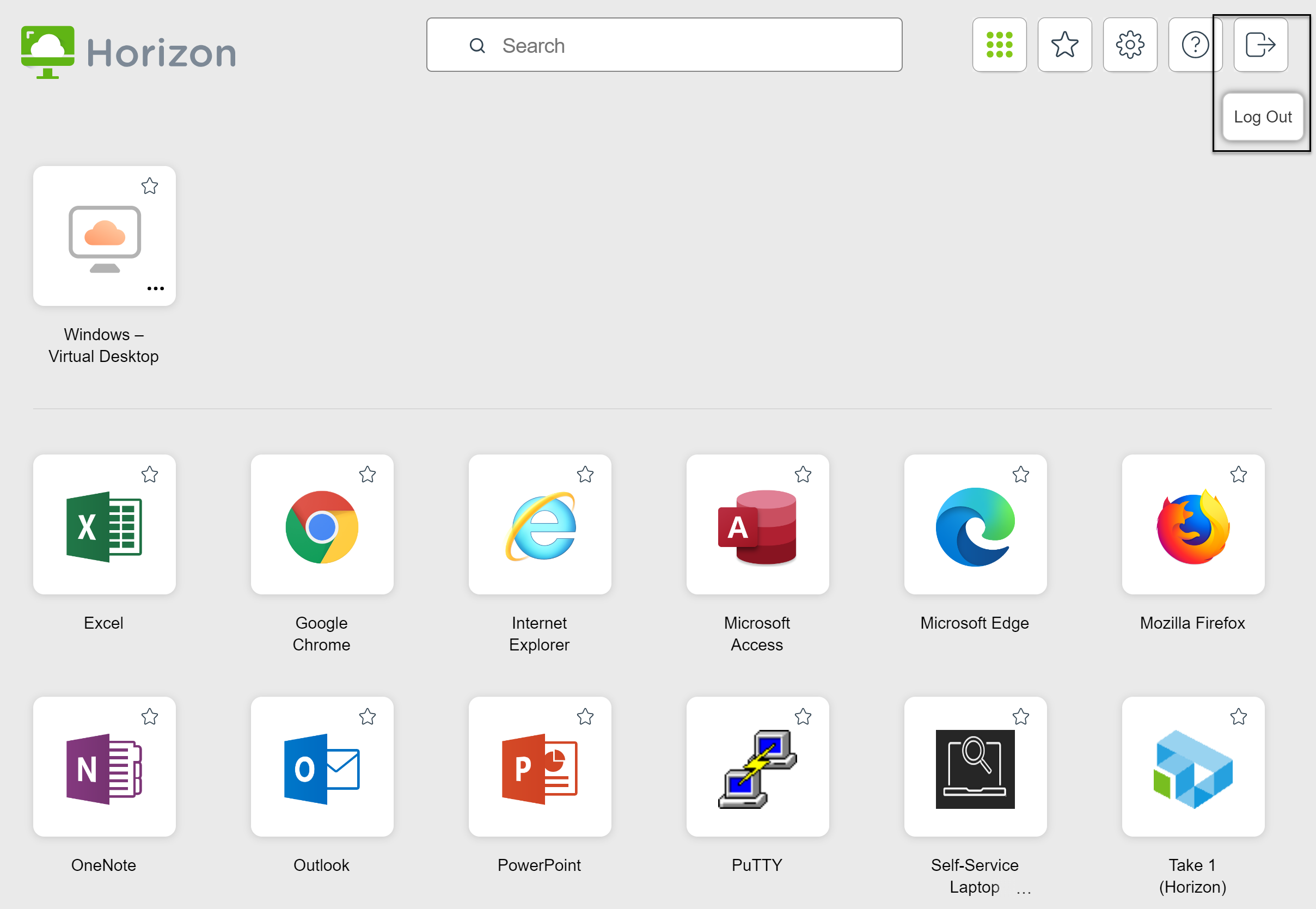The image size is (1316, 909).
Task: Show favorites using the header star icon
Action: 1065,45
